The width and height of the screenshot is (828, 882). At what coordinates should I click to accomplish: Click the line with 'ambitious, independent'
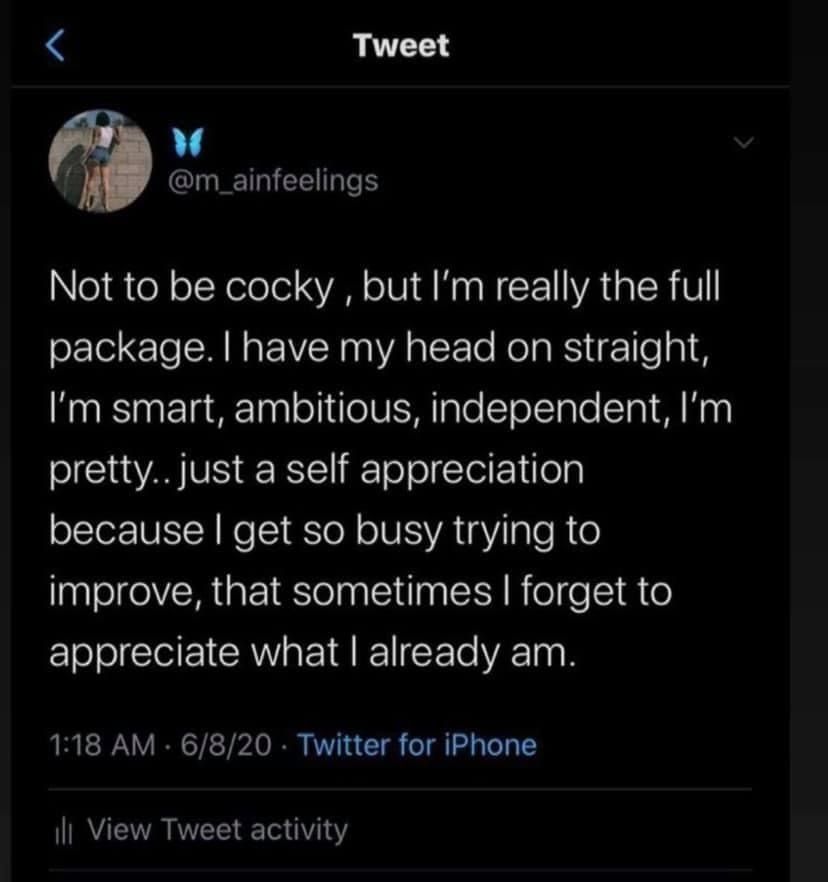point(392,409)
